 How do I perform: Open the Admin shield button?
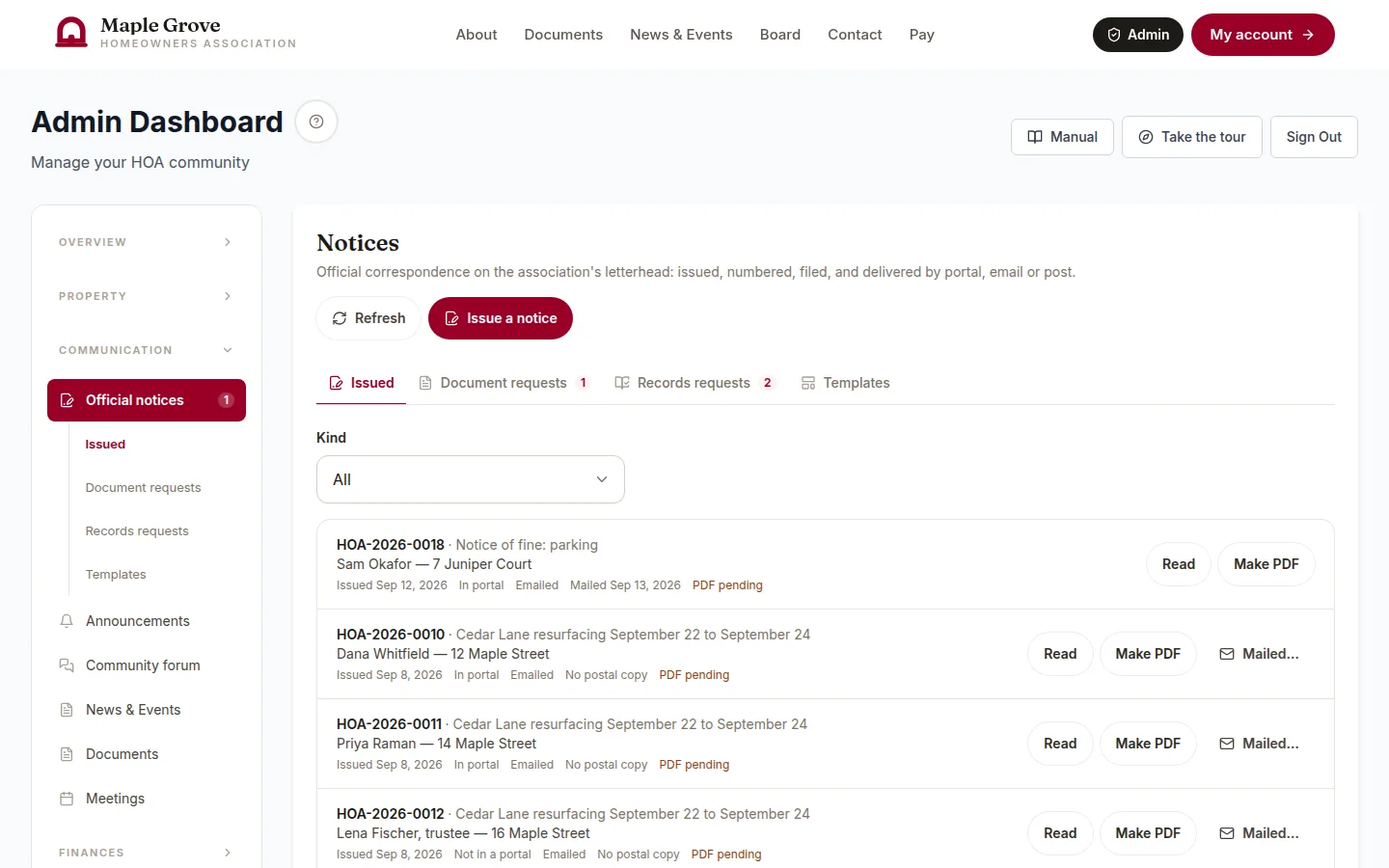1138,35
